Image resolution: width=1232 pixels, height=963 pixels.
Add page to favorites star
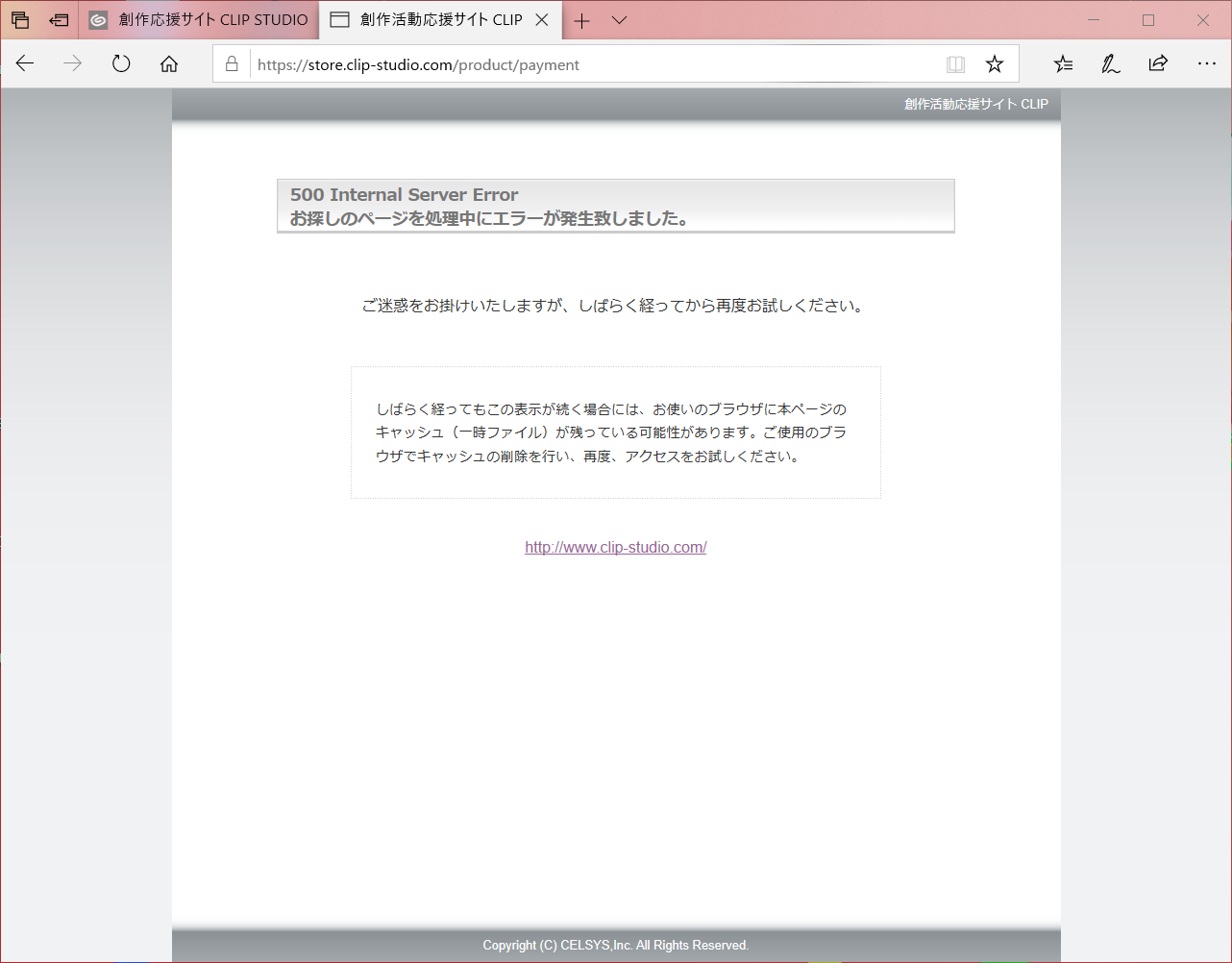(x=995, y=64)
